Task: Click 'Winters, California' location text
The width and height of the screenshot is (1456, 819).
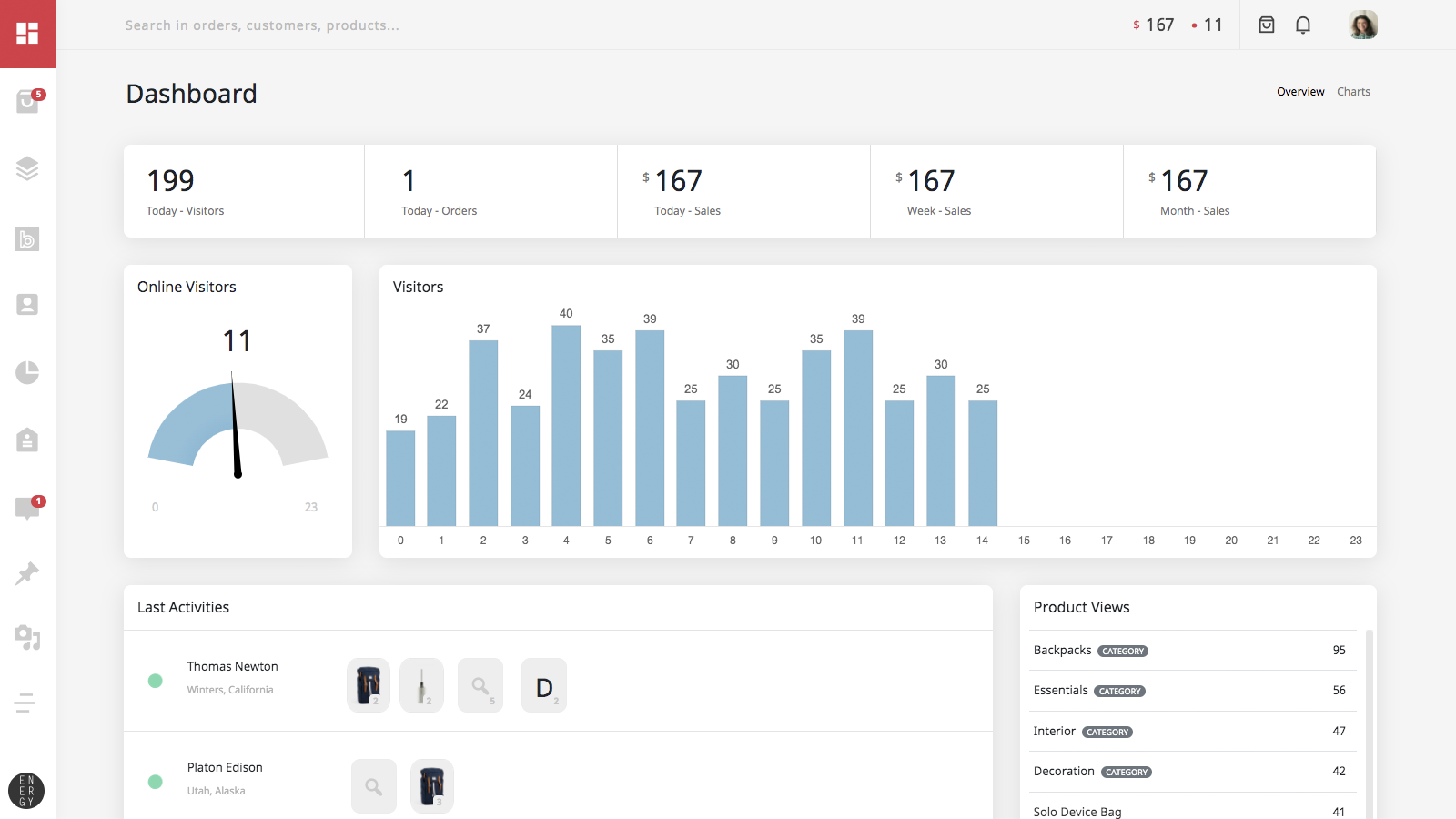Action: (x=230, y=690)
